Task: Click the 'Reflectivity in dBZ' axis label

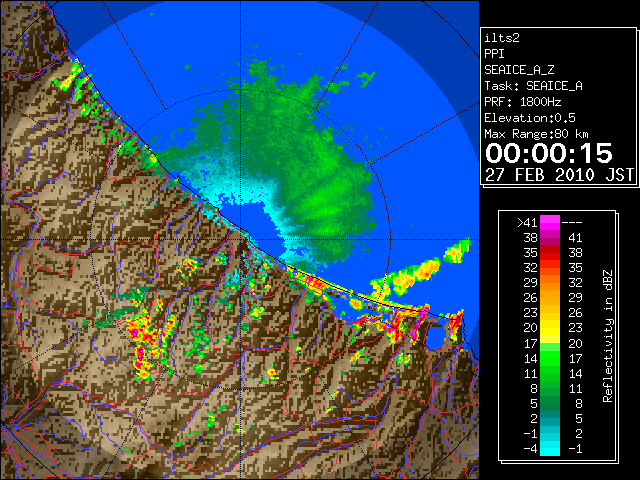Action: pos(608,336)
